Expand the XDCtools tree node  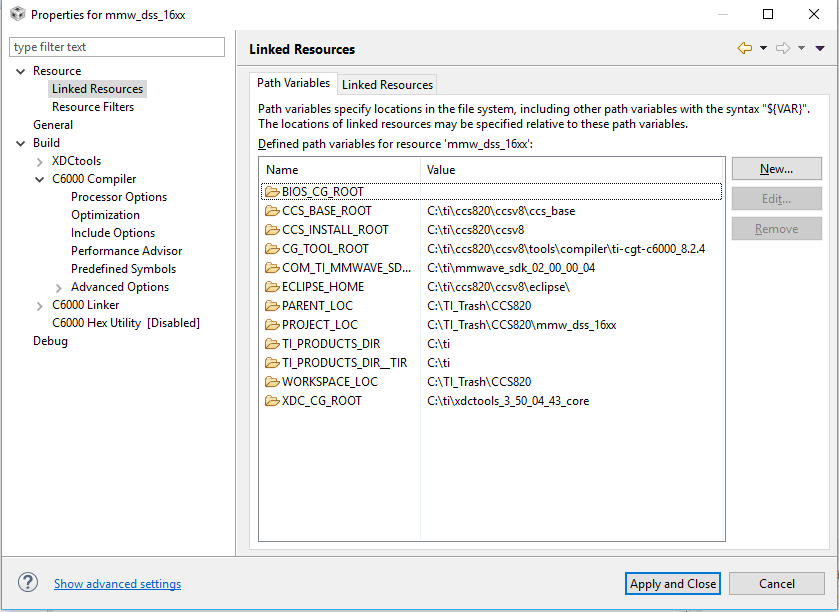click(40, 161)
